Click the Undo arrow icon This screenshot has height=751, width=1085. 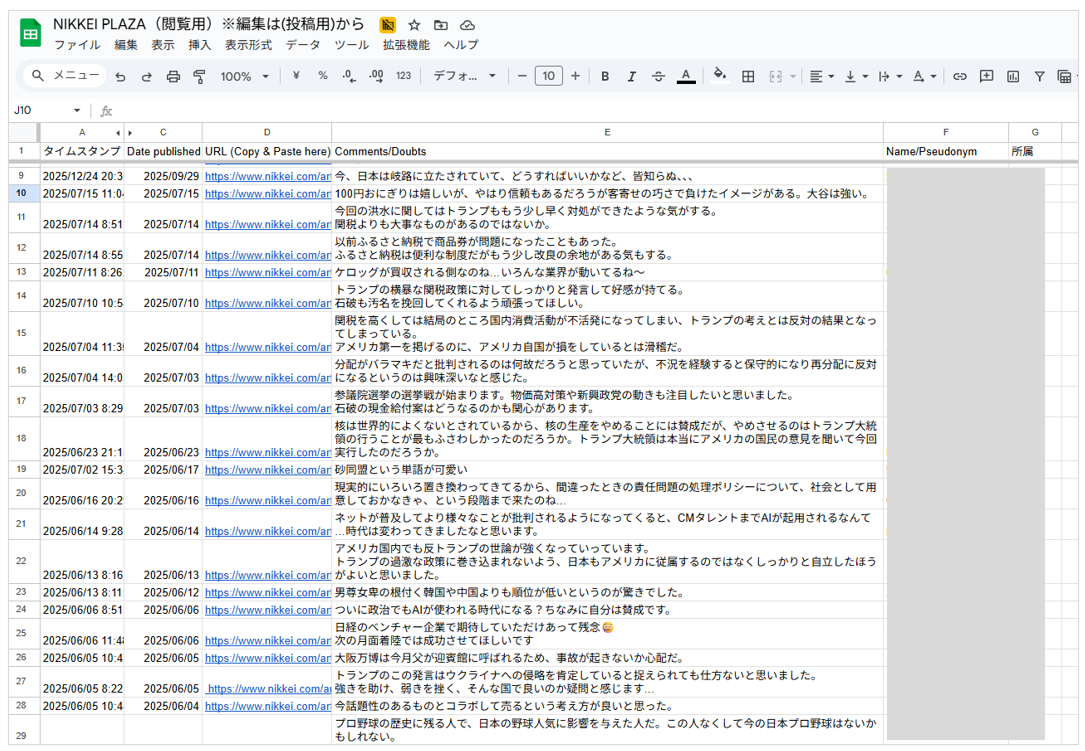120,76
